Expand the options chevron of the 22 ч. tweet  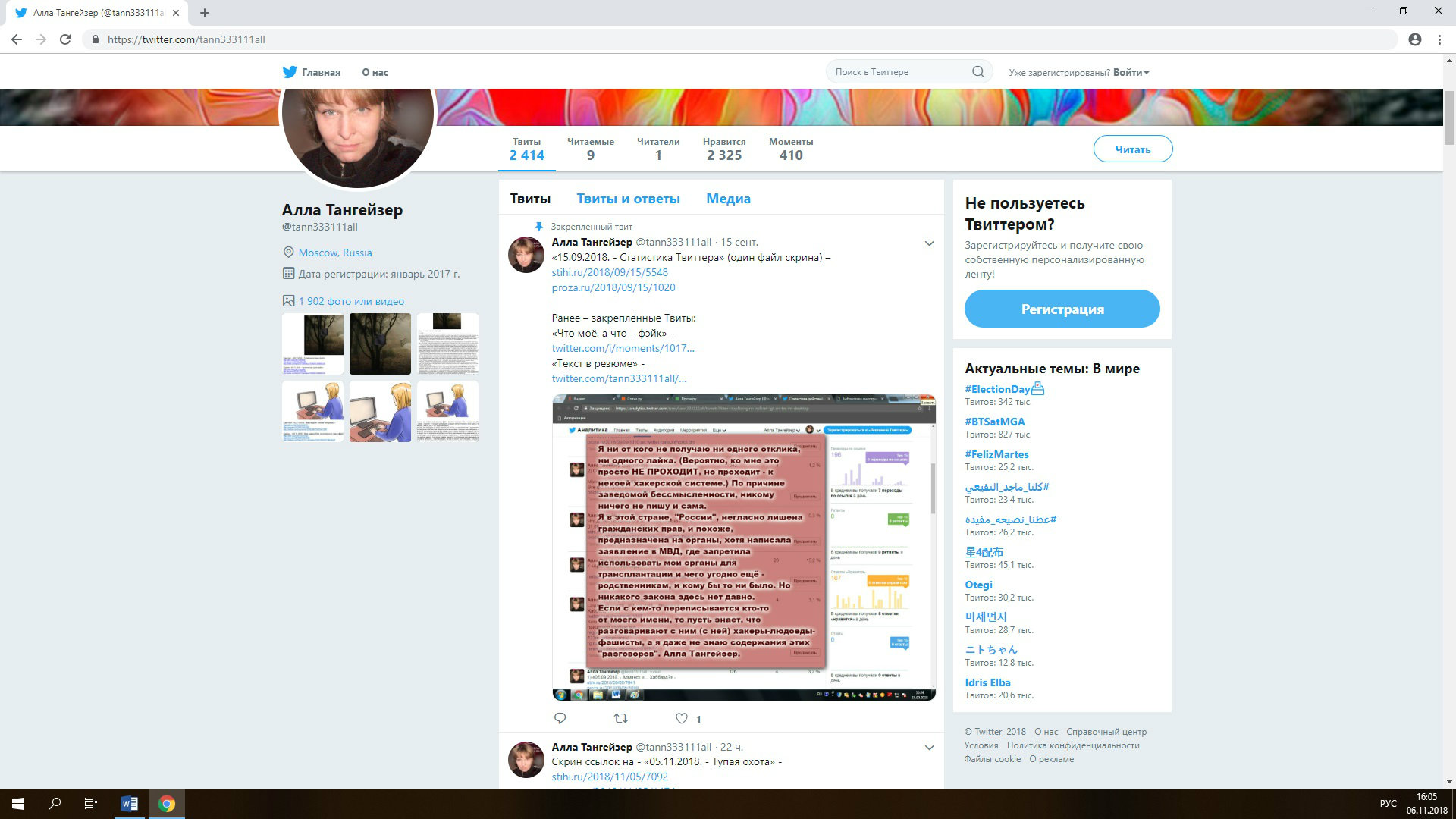tap(929, 748)
